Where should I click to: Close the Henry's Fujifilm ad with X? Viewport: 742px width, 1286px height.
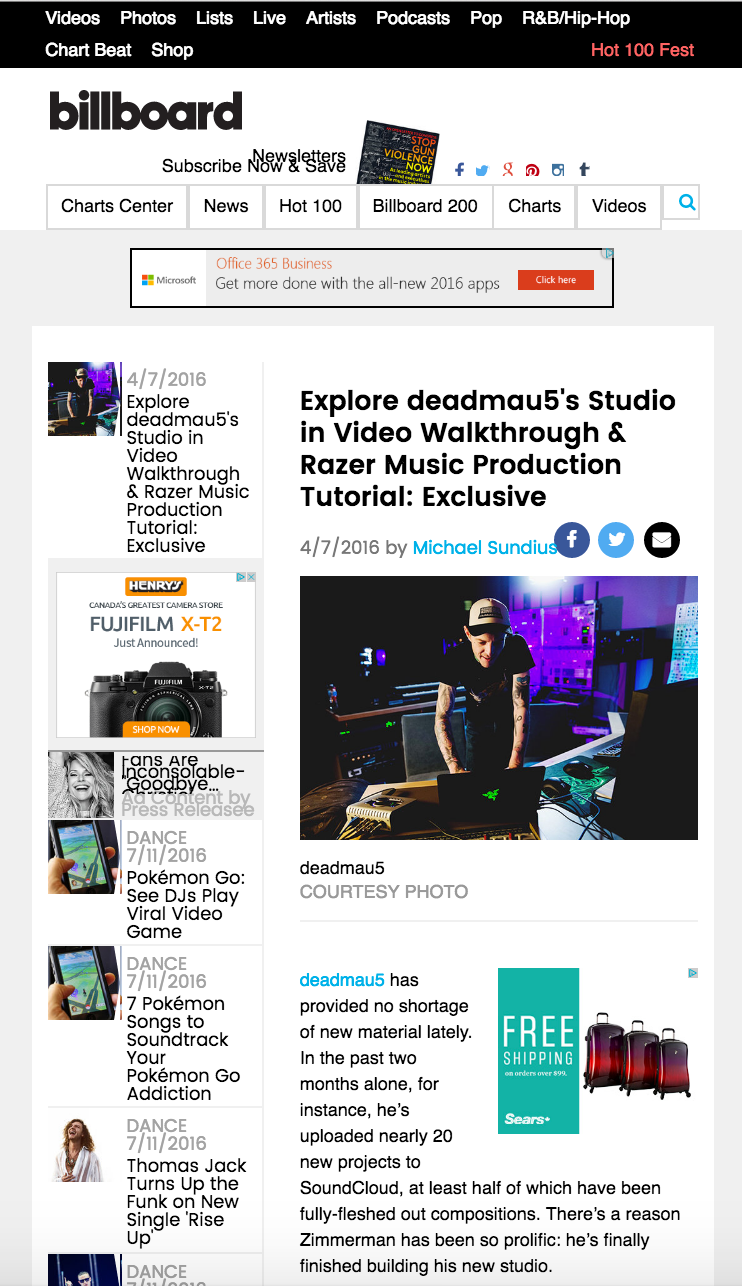point(251,577)
